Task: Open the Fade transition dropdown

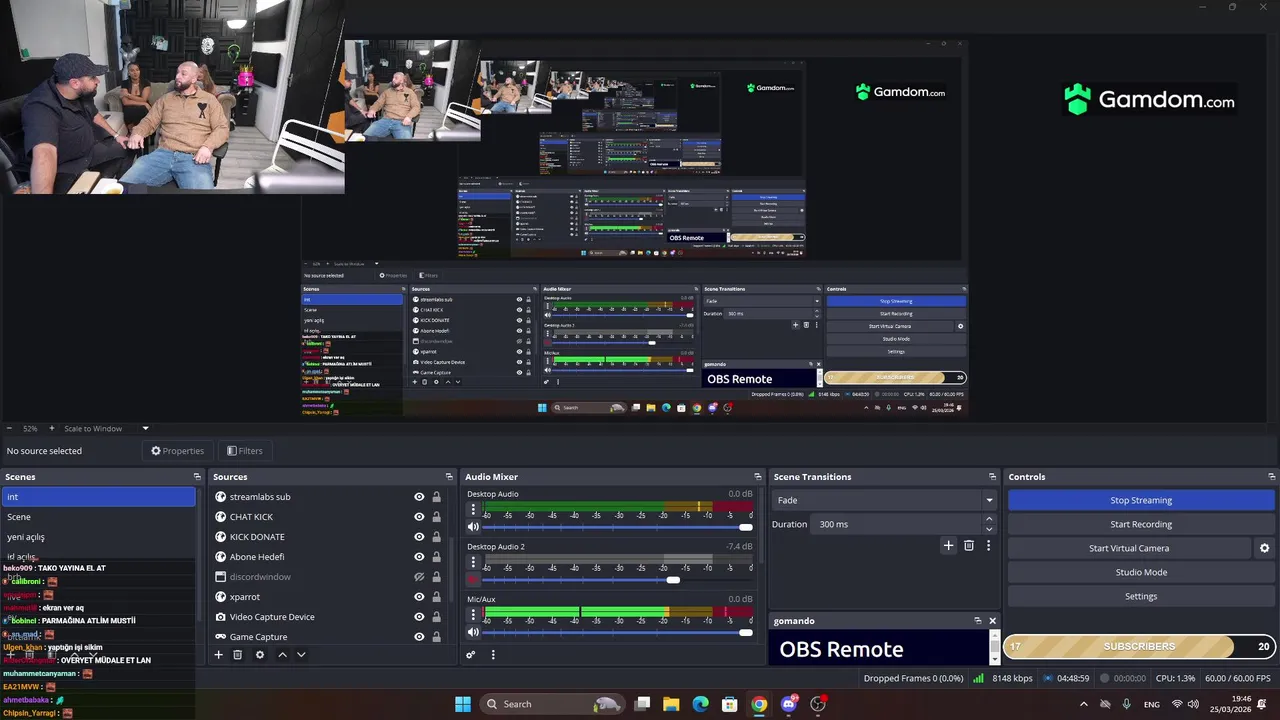Action: click(x=885, y=500)
